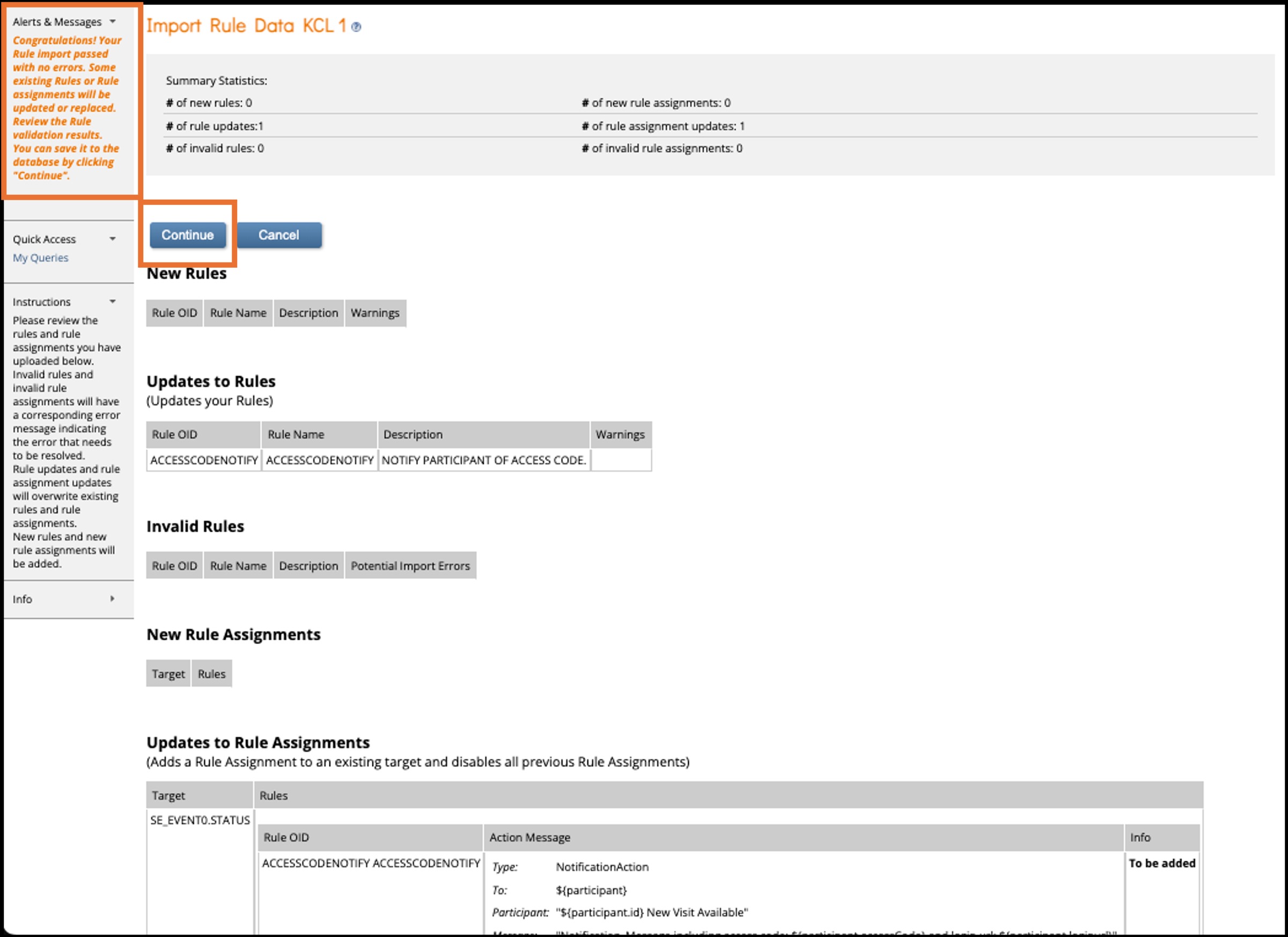
Task: Click Target header under New Rule Assignments
Action: pyautogui.click(x=168, y=674)
